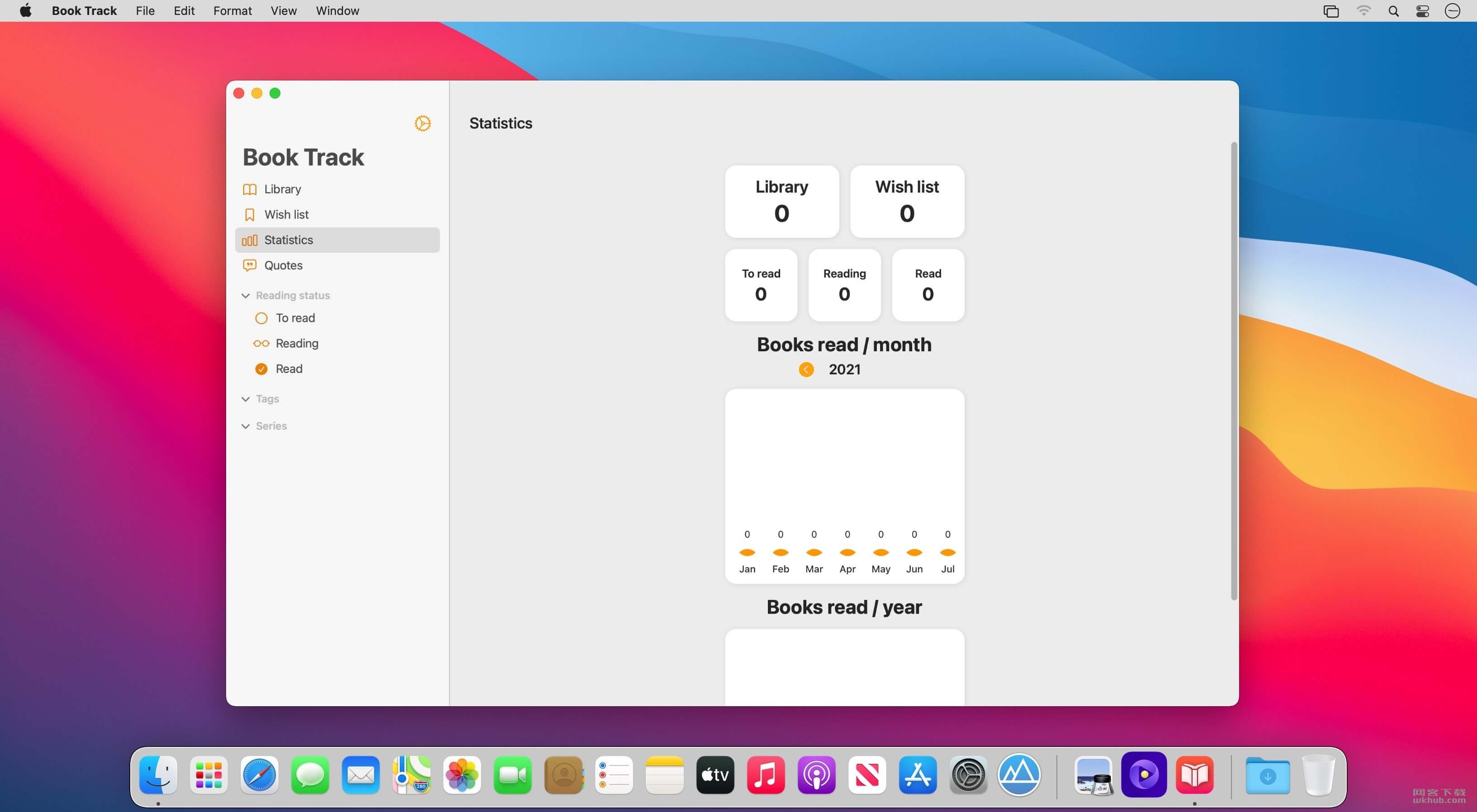Image resolution: width=1477 pixels, height=812 pixels.
Task: Open FaceTime from the Dock
Action: (512, 775)
